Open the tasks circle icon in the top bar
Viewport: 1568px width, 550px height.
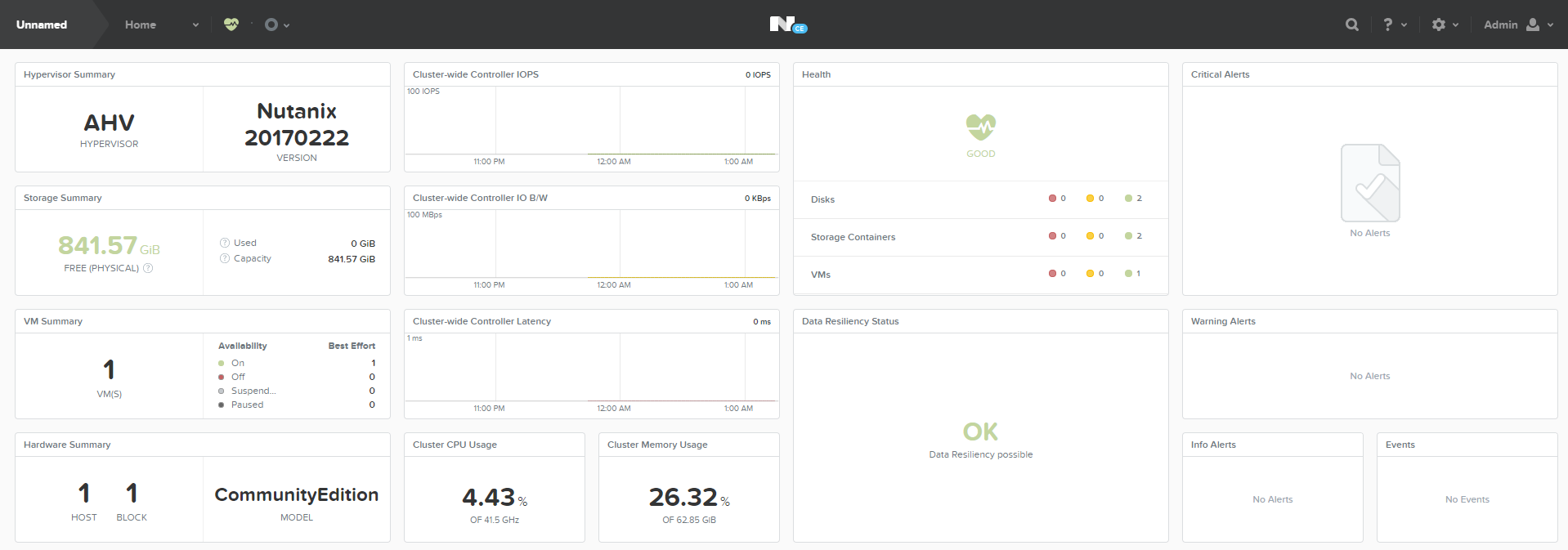tap(271, 25)
